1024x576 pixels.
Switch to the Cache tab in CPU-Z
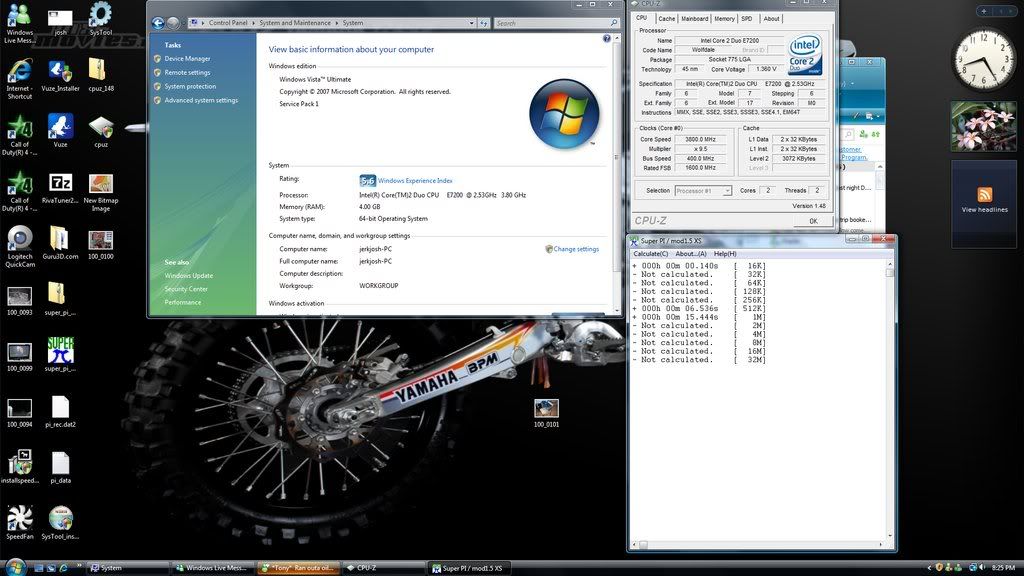[666, 18]
